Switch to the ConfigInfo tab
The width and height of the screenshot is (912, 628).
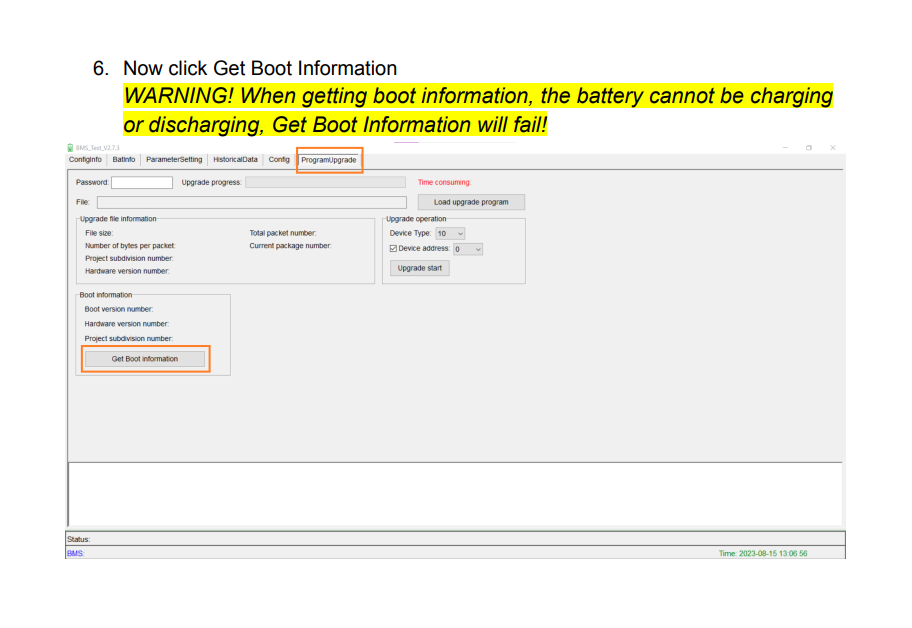pyautogui.click(x=85, y=160)
